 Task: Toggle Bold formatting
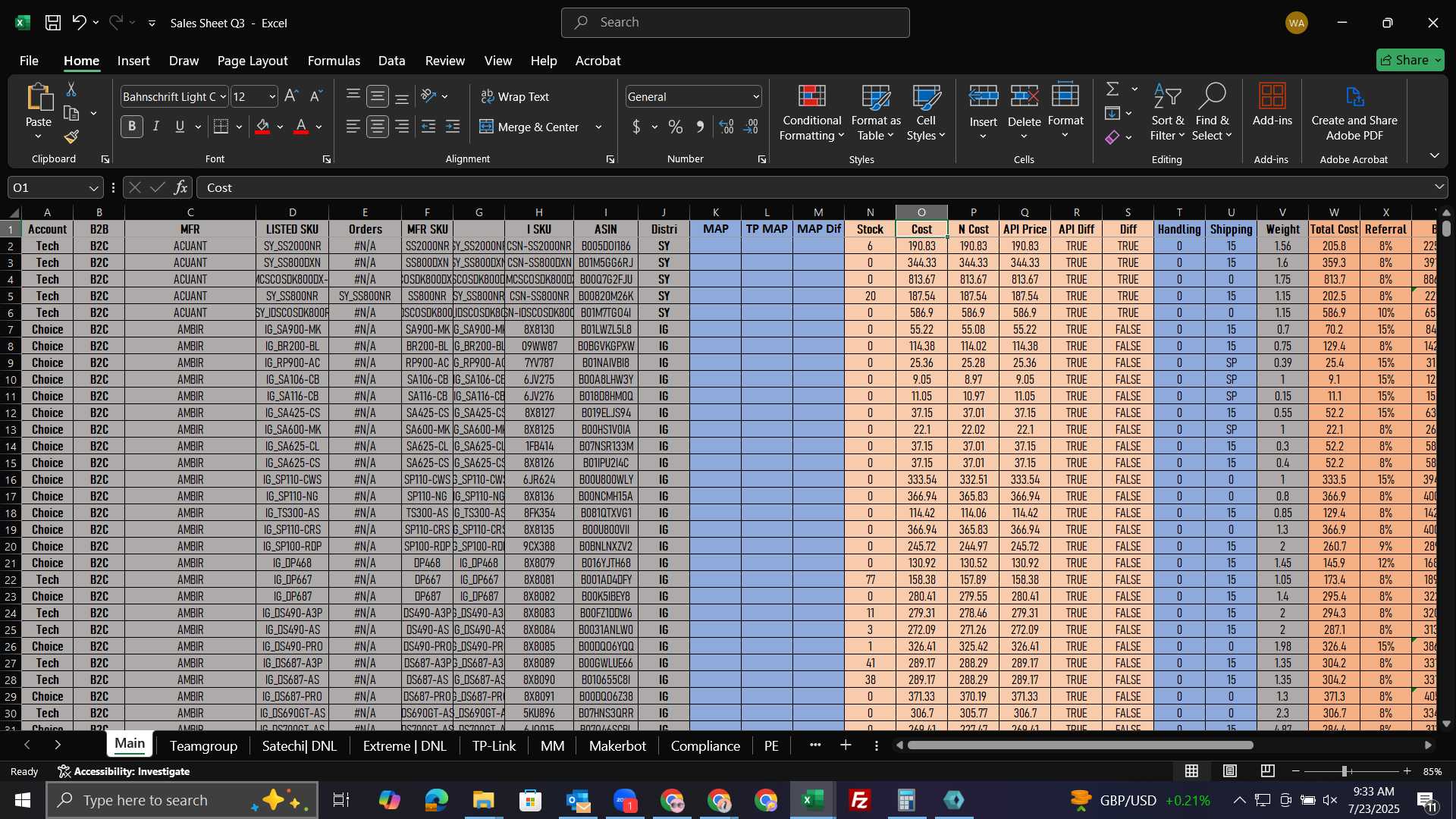(132, 127)
